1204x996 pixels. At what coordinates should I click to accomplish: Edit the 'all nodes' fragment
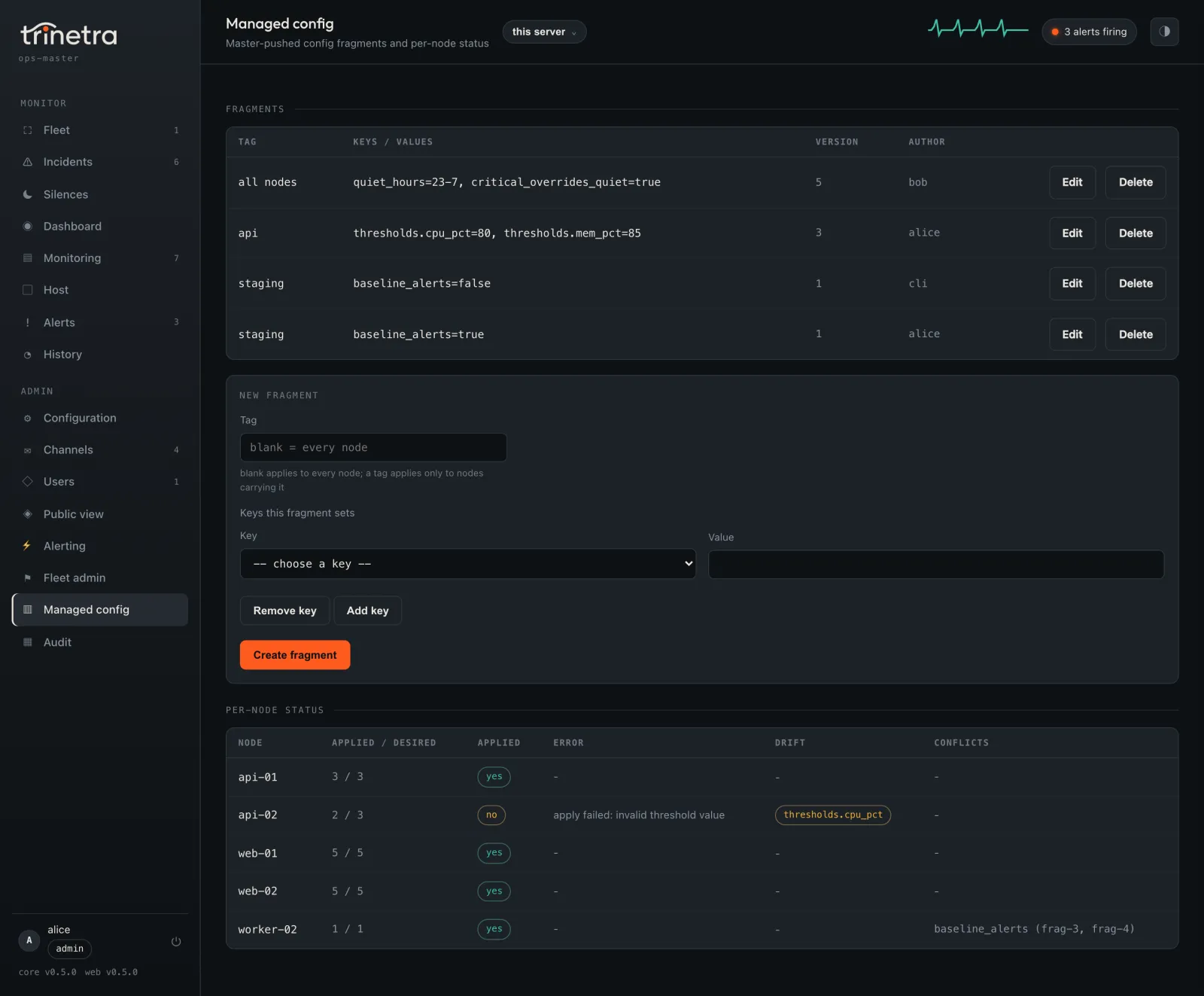1072,182
